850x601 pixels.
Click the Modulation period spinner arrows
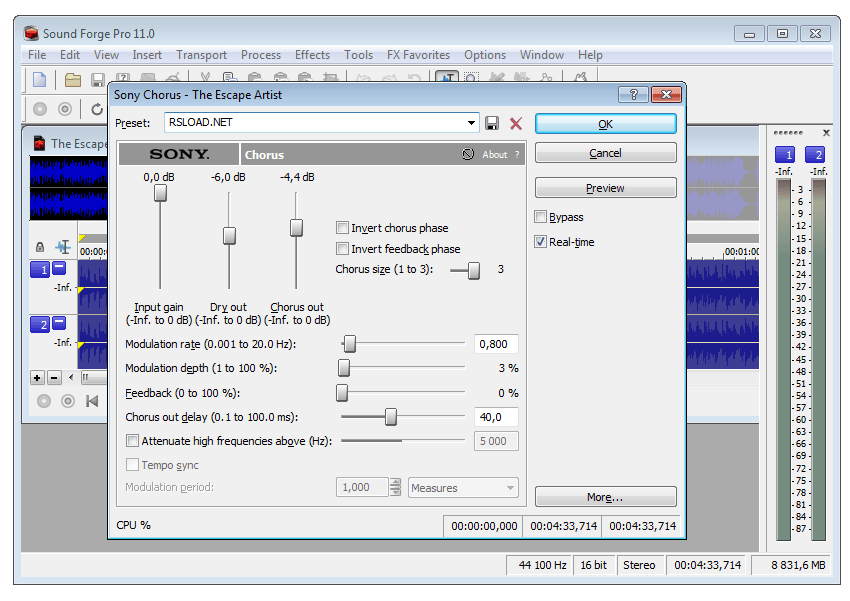tap(395, 487)
